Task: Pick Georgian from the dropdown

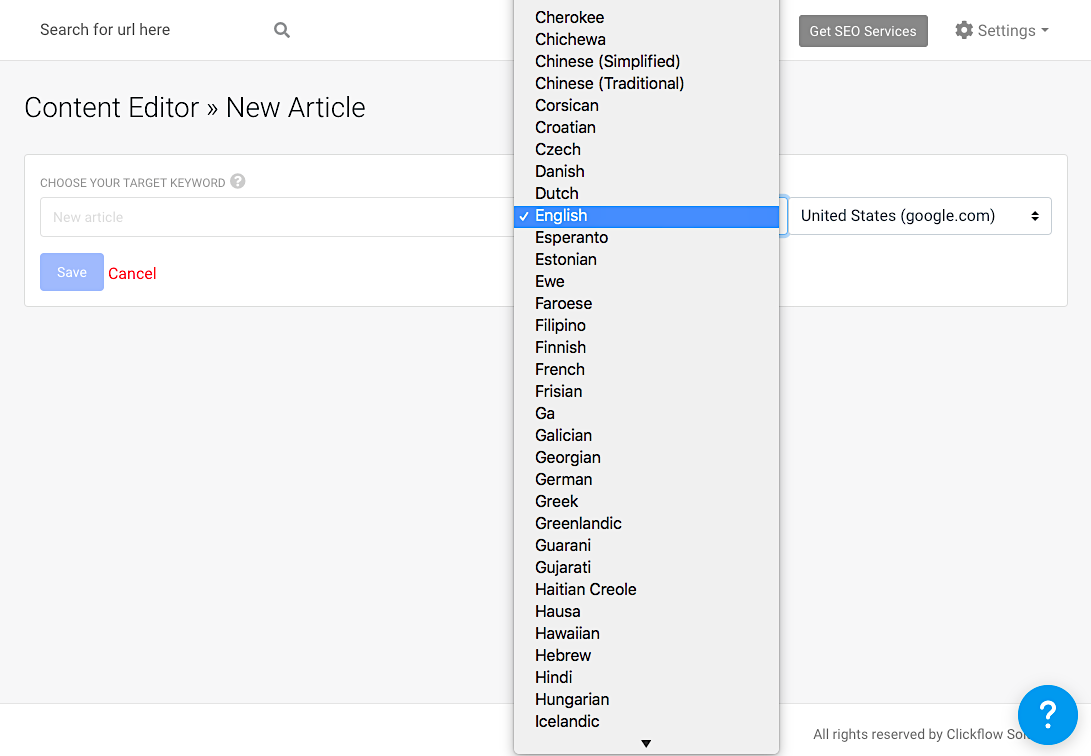Action: pos(646,458)
